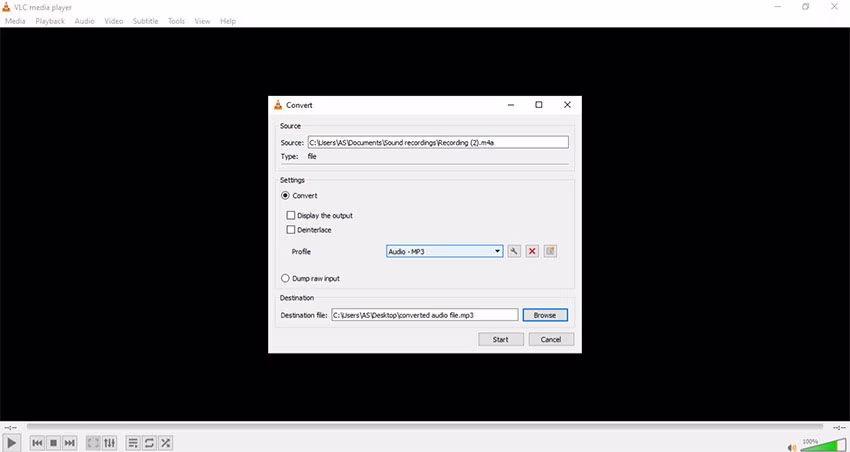
Task: Open the Subtitle menu
Action: point(145,21)
